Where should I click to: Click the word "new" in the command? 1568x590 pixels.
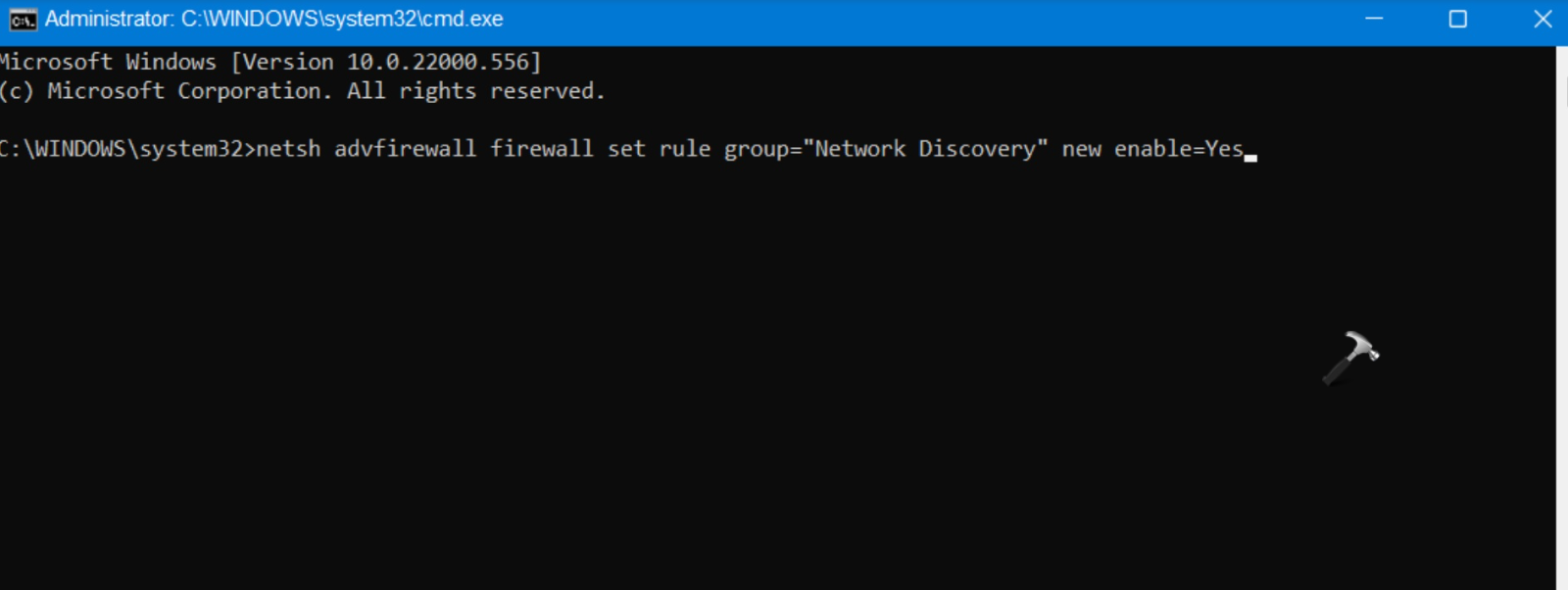coord(1081,149)
